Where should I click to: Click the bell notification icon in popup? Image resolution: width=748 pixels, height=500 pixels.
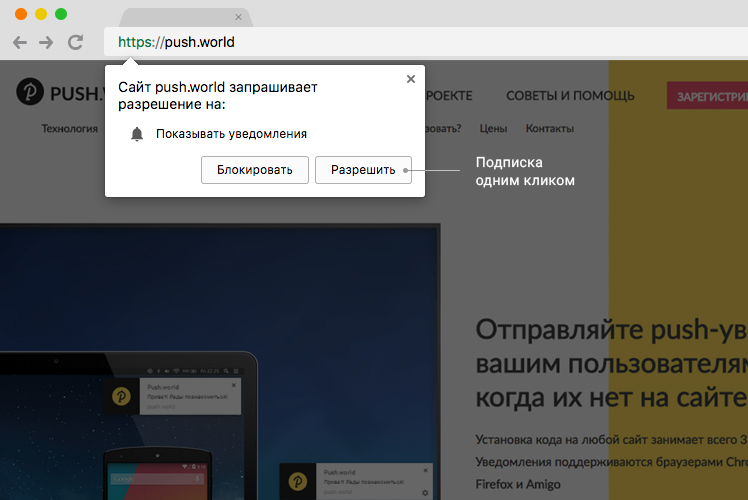coord(137,134)
